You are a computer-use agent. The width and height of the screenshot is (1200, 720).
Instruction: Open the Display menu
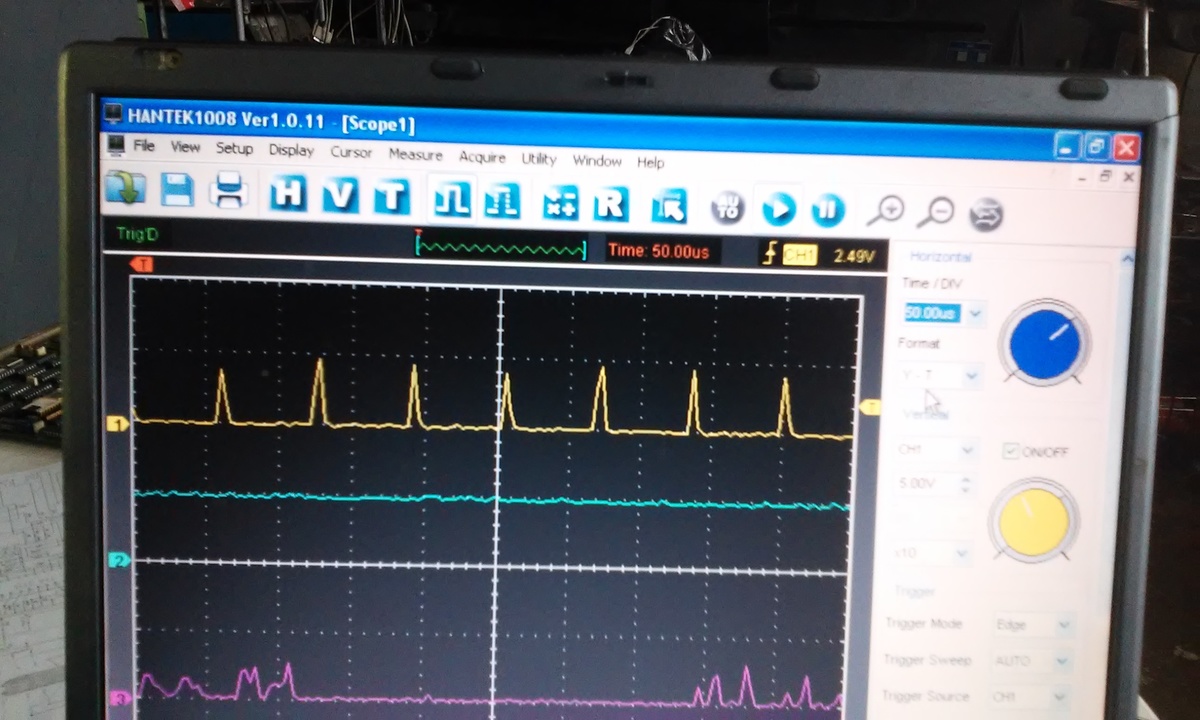[x=291, y=150]
